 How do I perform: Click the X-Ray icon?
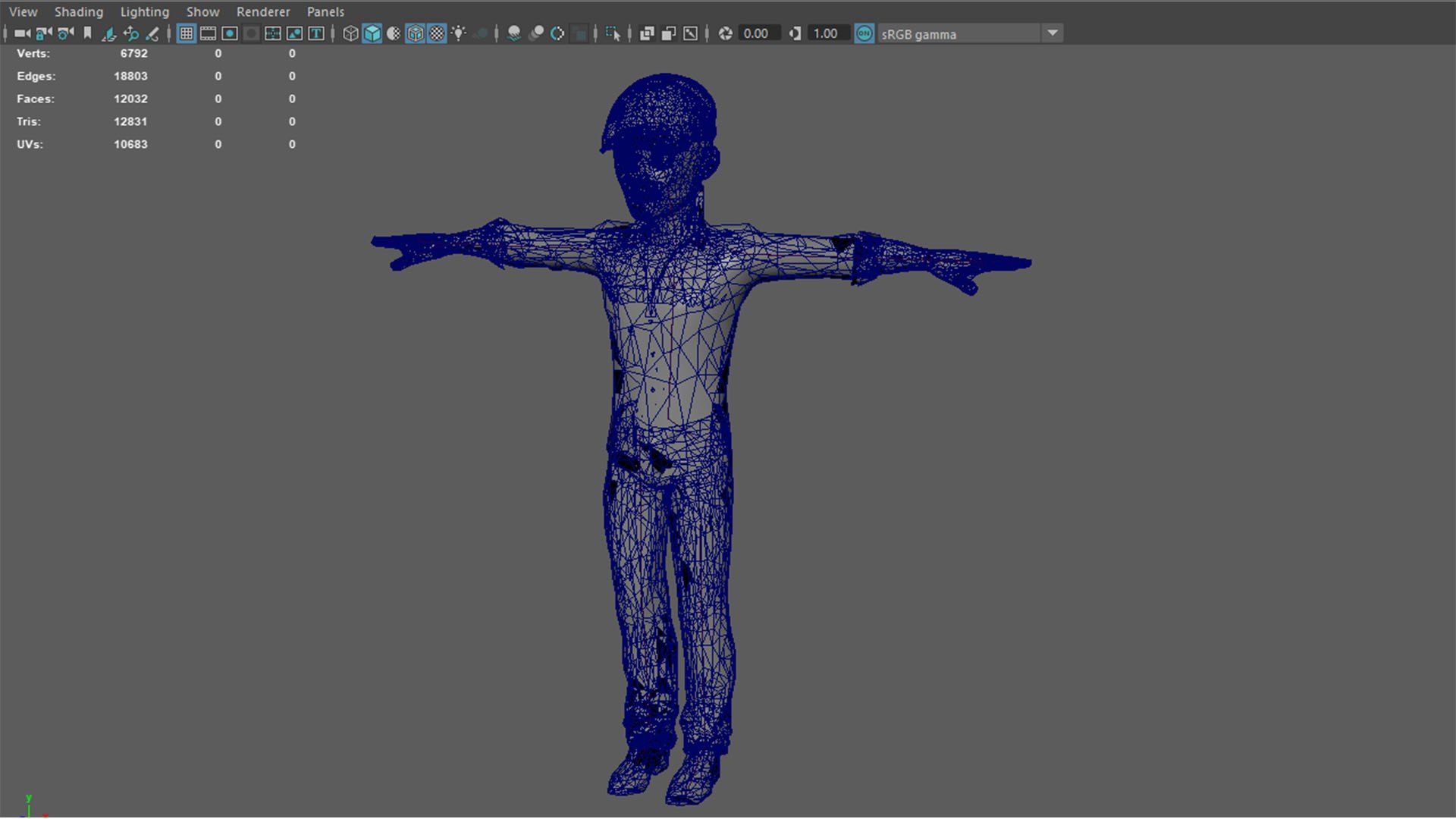(647, 33)
